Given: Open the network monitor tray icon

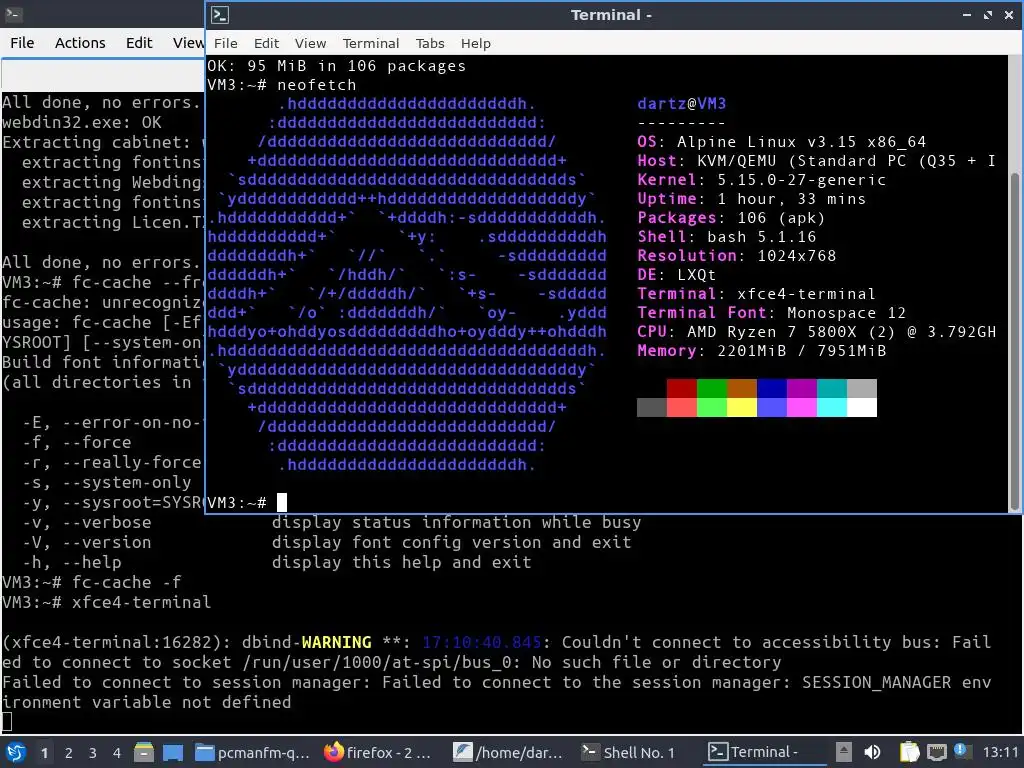Looking at the screenshot, I should (936, 752).
